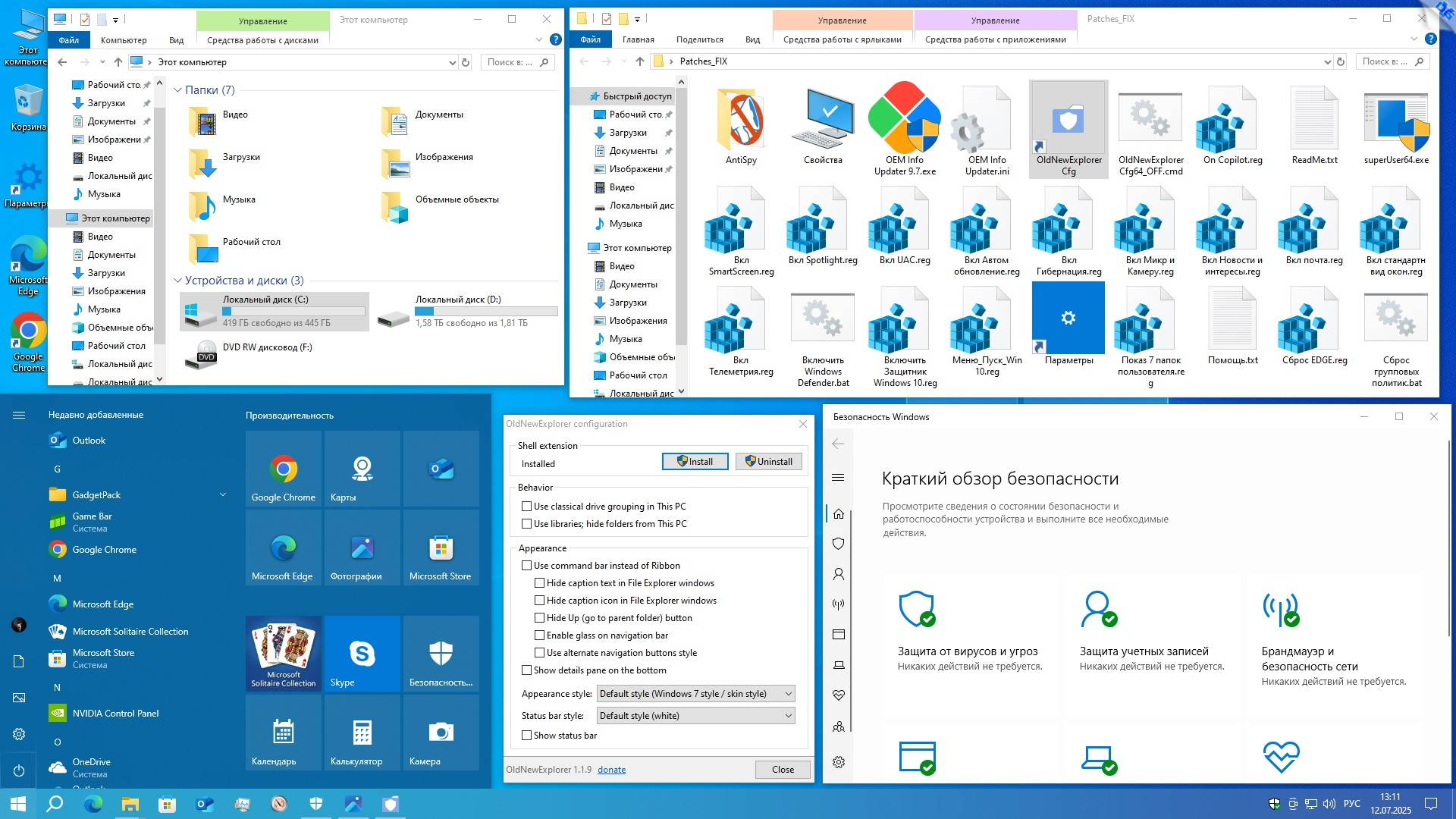Expand Status bar style combo box

(x=695, y=716)
